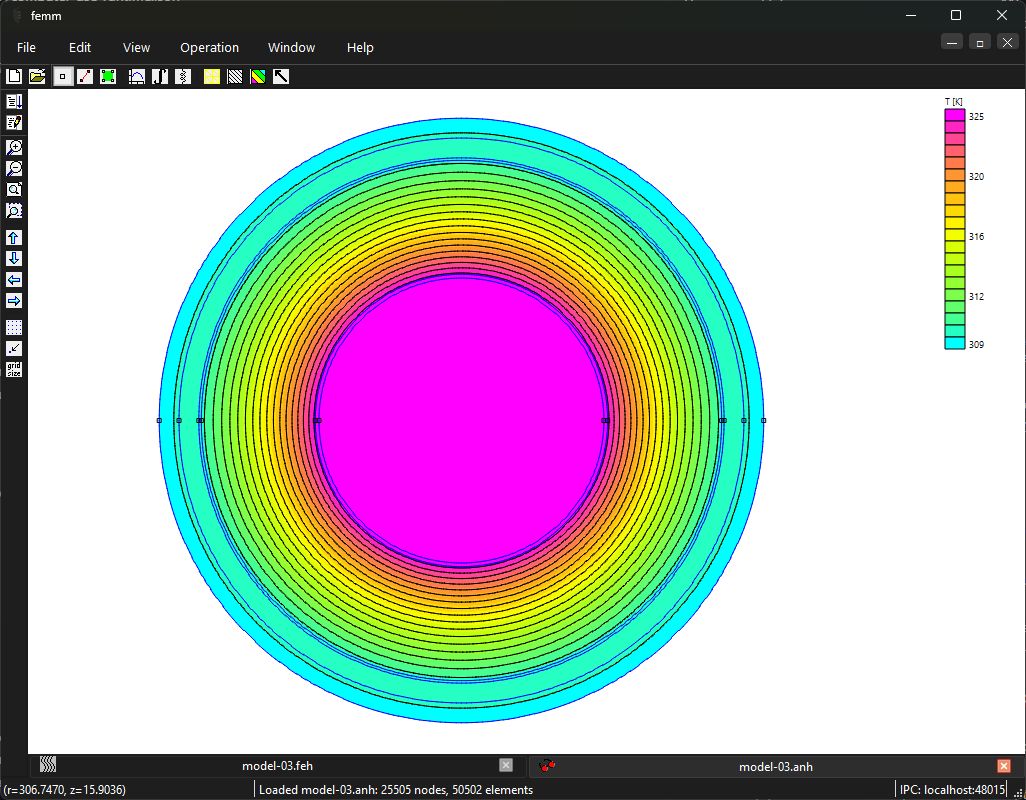This screenshot has width=1026, height=800.
Task: Pan the view down with the arrow icon
Action: tap(14, 258)
